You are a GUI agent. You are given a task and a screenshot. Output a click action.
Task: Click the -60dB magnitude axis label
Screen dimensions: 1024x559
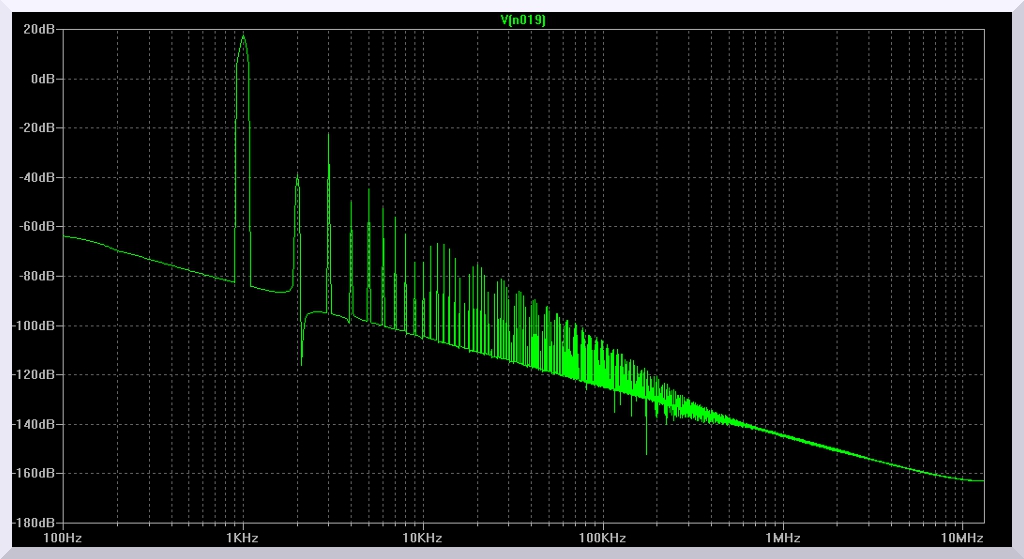36,226
